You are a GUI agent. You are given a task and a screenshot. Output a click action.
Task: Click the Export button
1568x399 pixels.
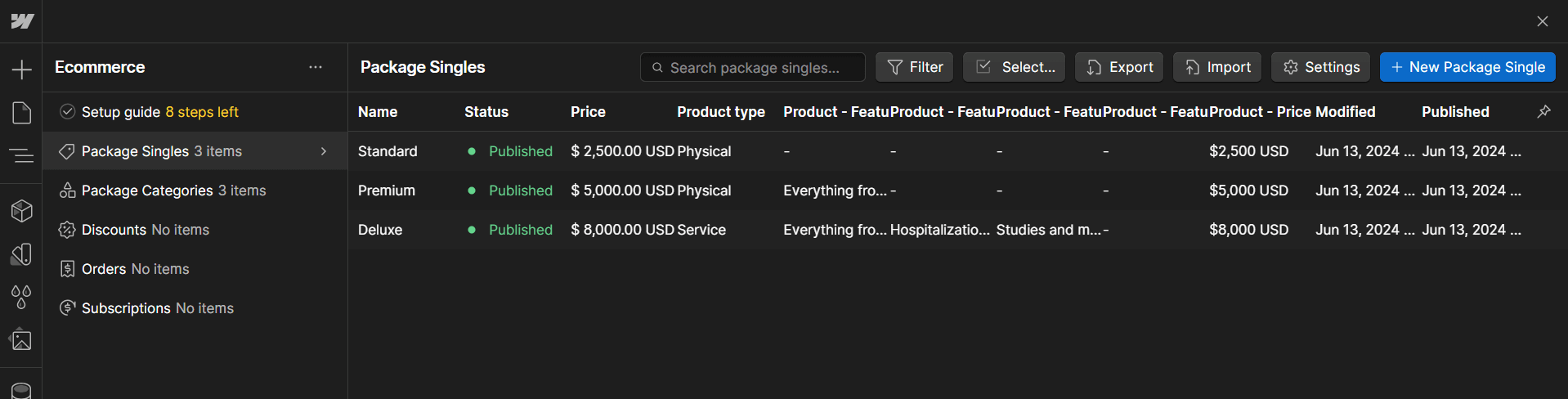coord(1119,67)
